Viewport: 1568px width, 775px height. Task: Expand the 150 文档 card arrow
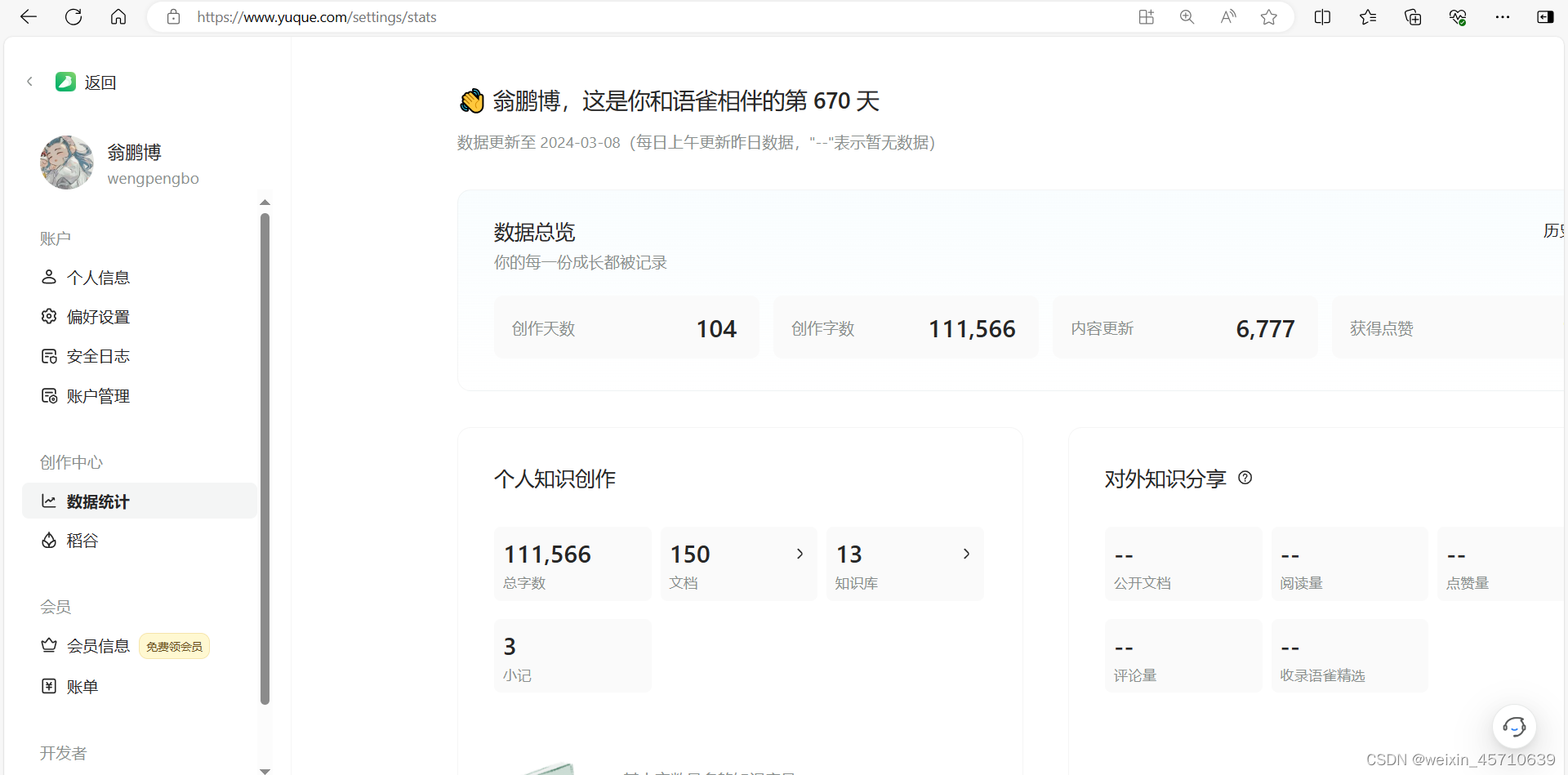point(800,554)
